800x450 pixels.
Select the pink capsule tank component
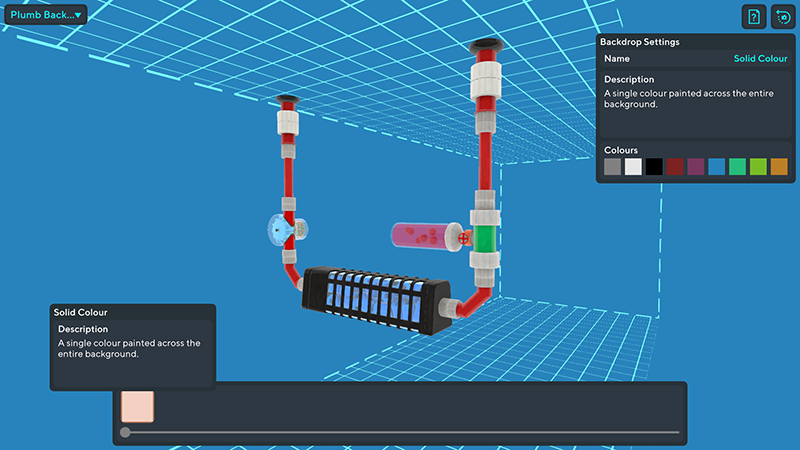422,236
